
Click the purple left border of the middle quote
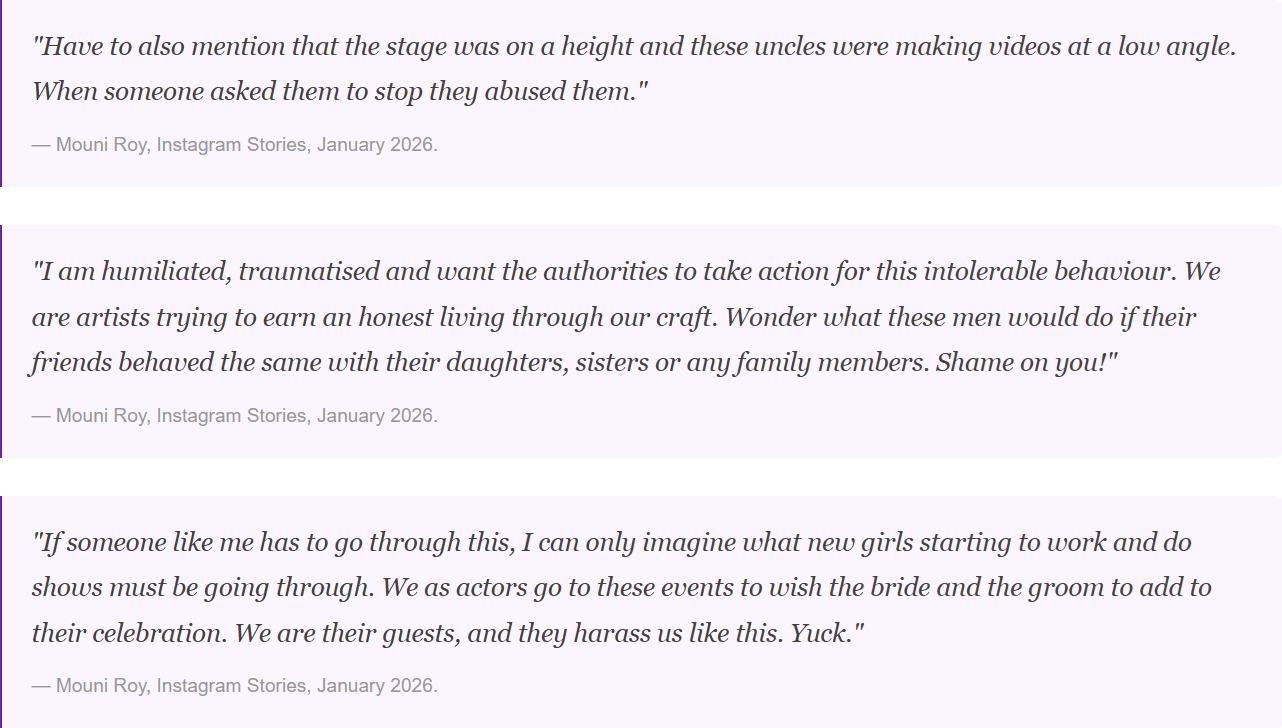click(x=1, y=341)
